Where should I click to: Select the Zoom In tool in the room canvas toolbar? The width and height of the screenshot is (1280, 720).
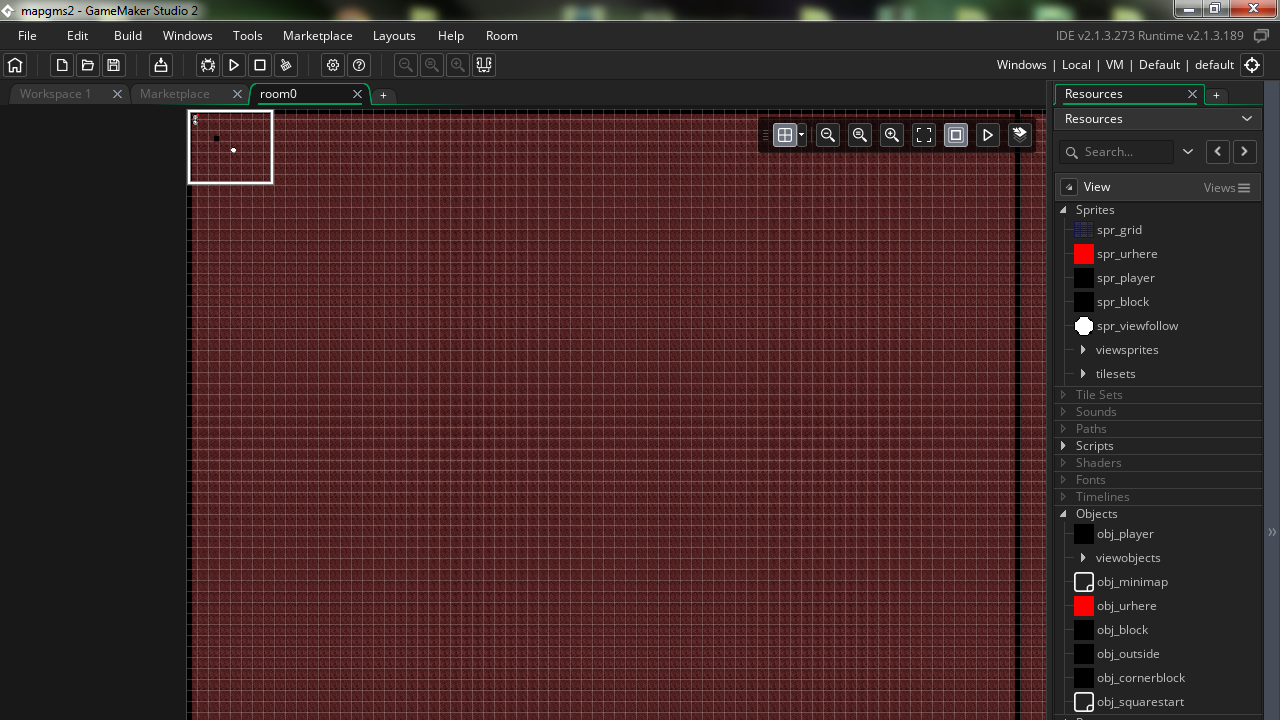pyautogui.click(x=892, y=134)
